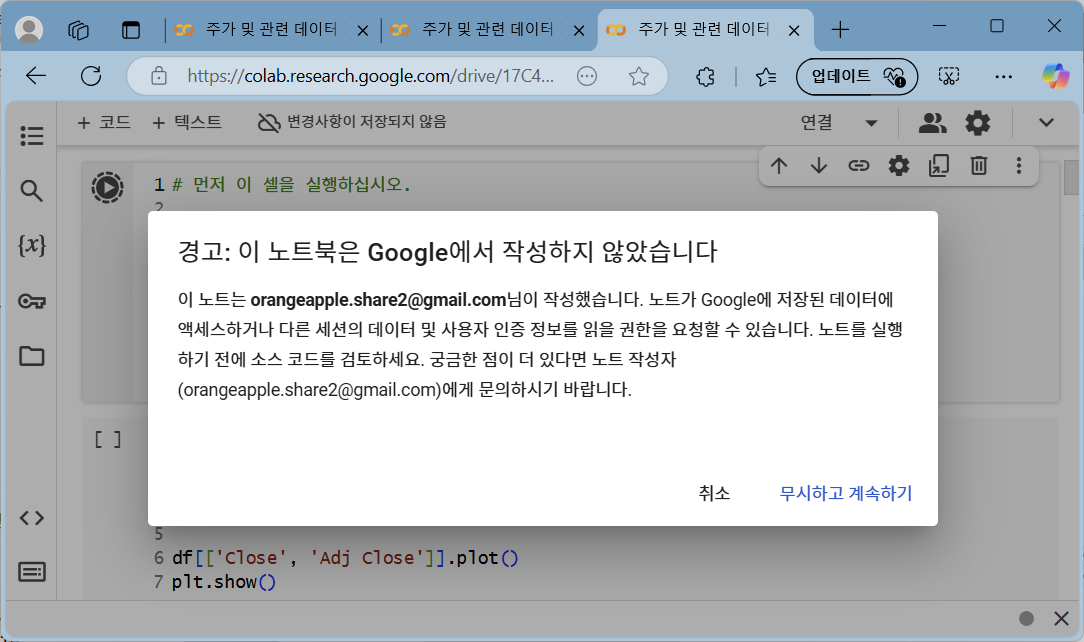
Task: Add a code cell with + 코드
Action: [104, 122]
